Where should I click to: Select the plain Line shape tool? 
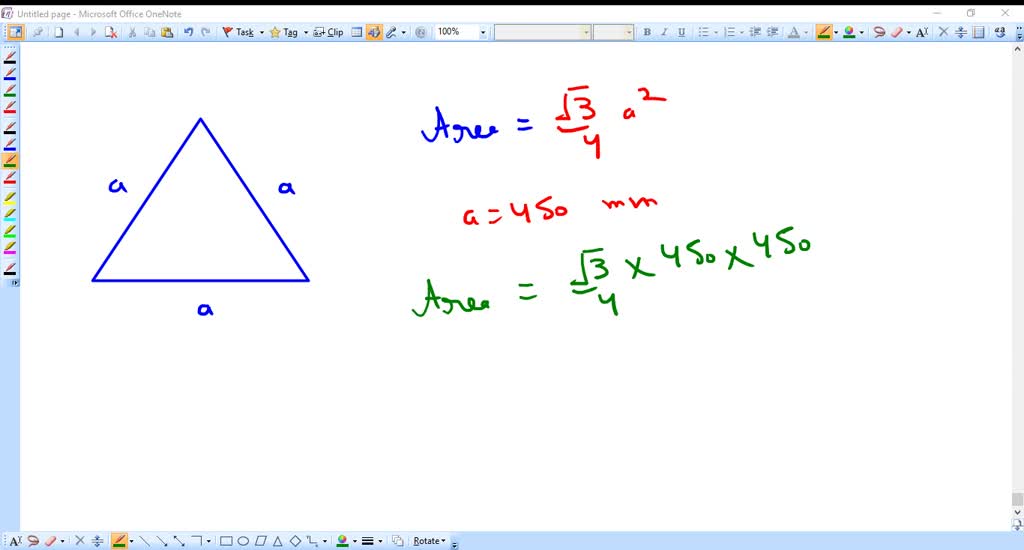pos(144,541)
